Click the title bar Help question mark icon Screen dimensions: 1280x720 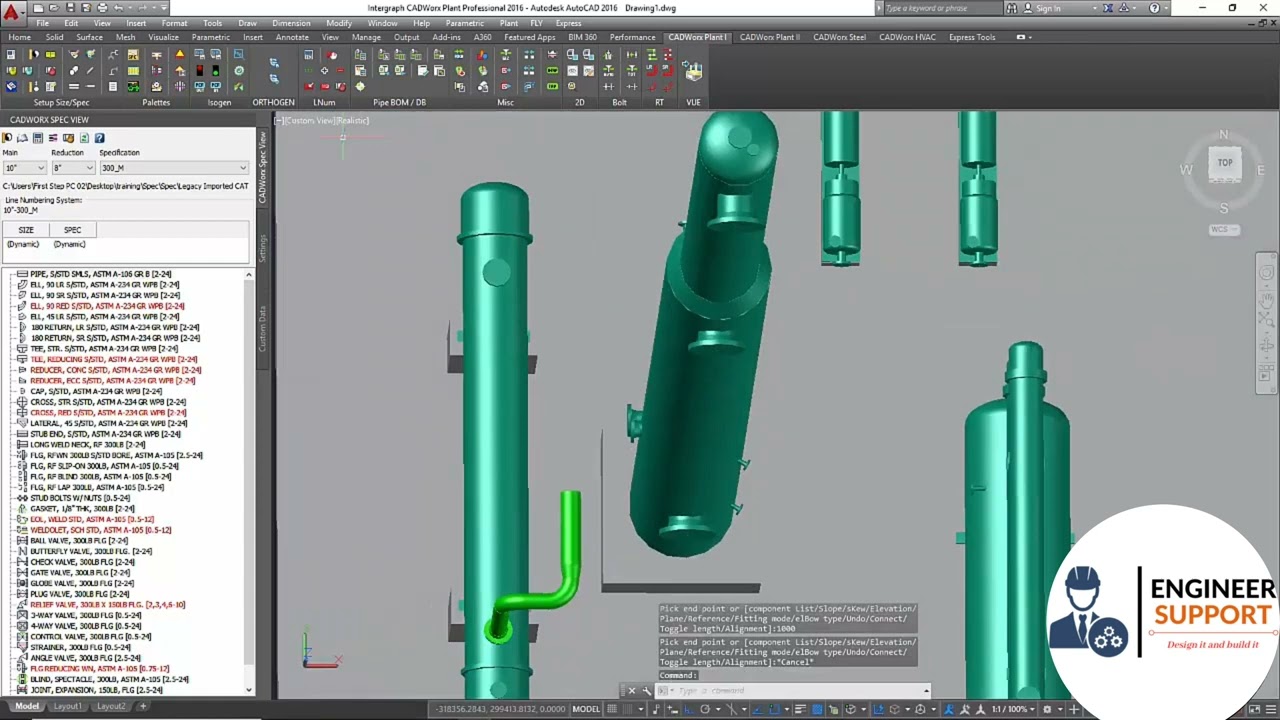pos(1155,8)
